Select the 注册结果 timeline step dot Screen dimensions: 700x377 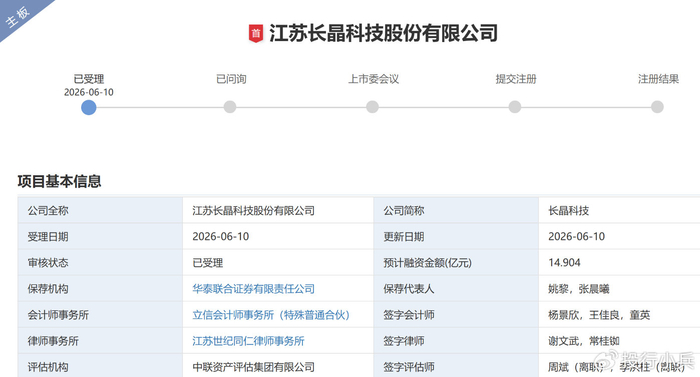click(x=657, y=107)
